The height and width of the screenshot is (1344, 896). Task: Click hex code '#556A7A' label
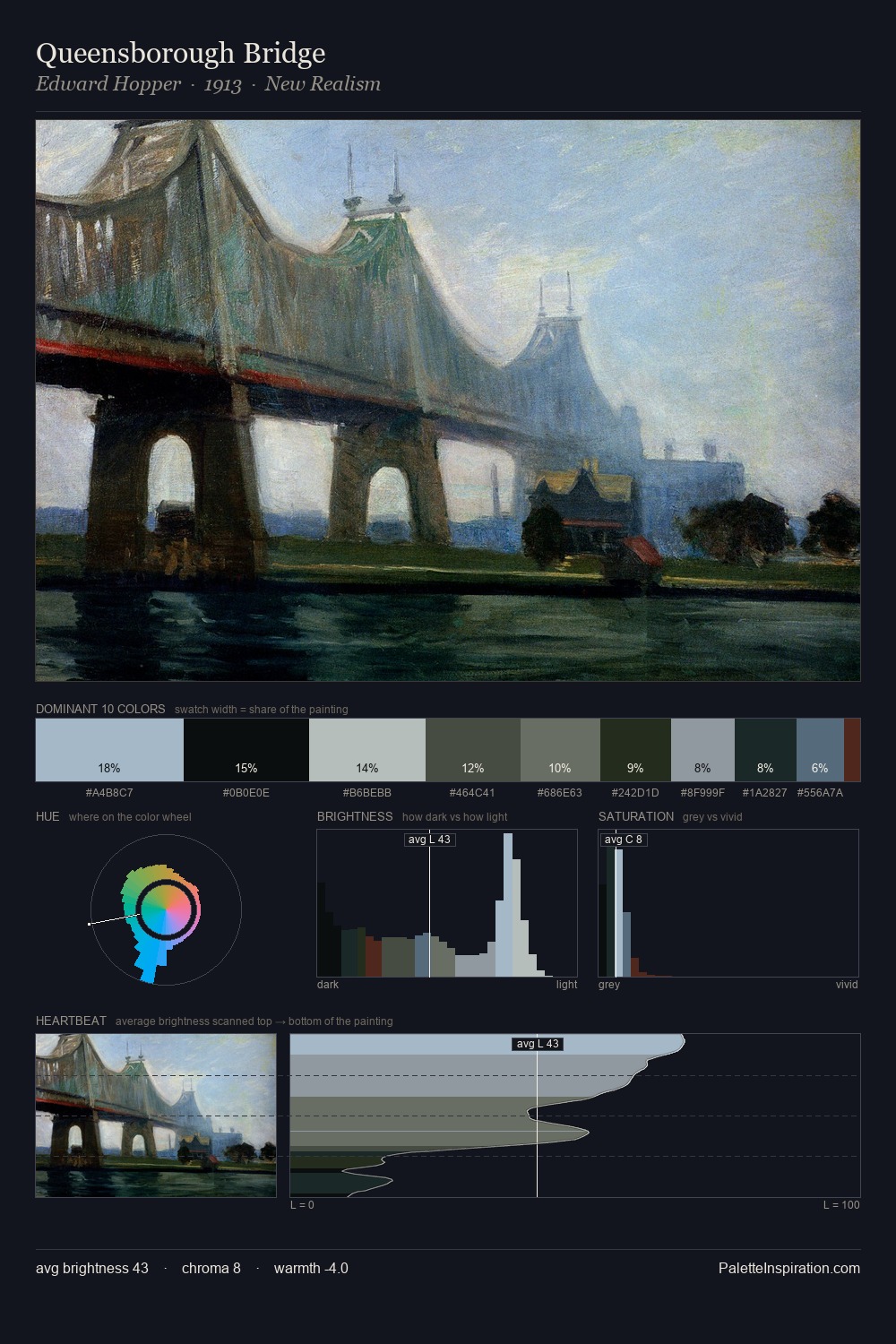coord(820,792)
